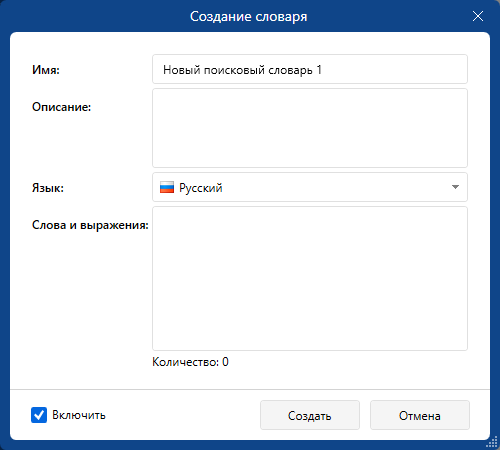Focus the Имя input field
The width and height of the screenshot is (500, 450).
(310, 69)
